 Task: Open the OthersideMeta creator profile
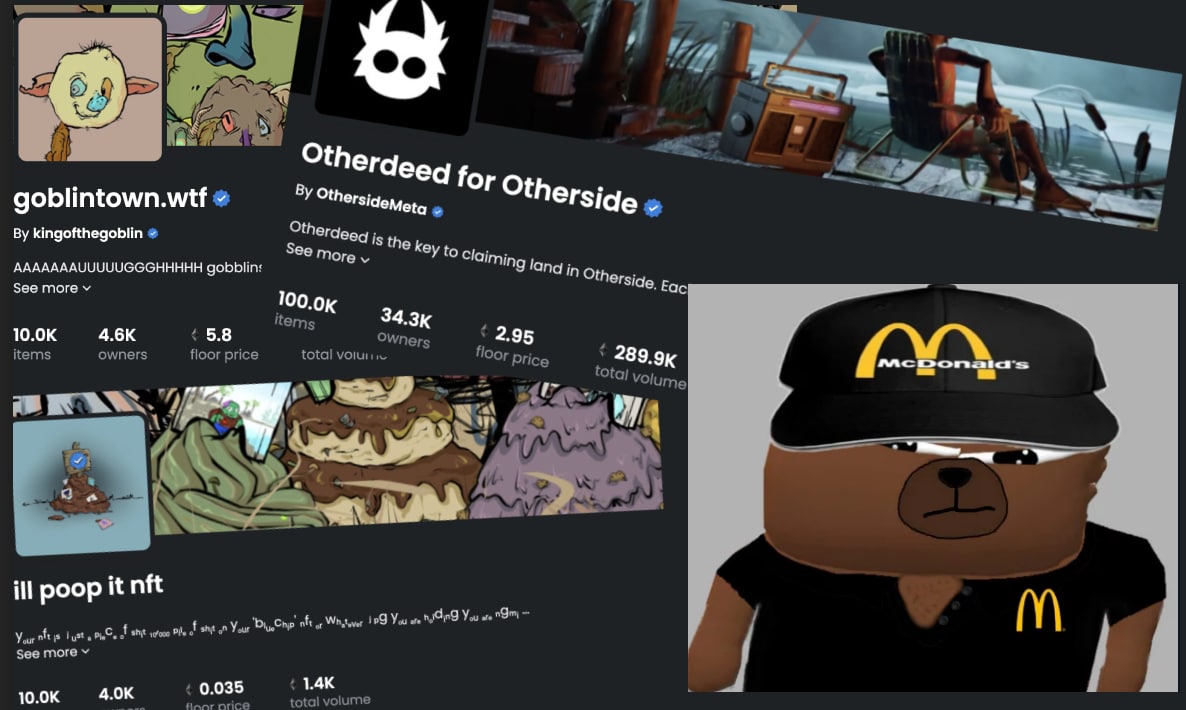tap(371, 200)
